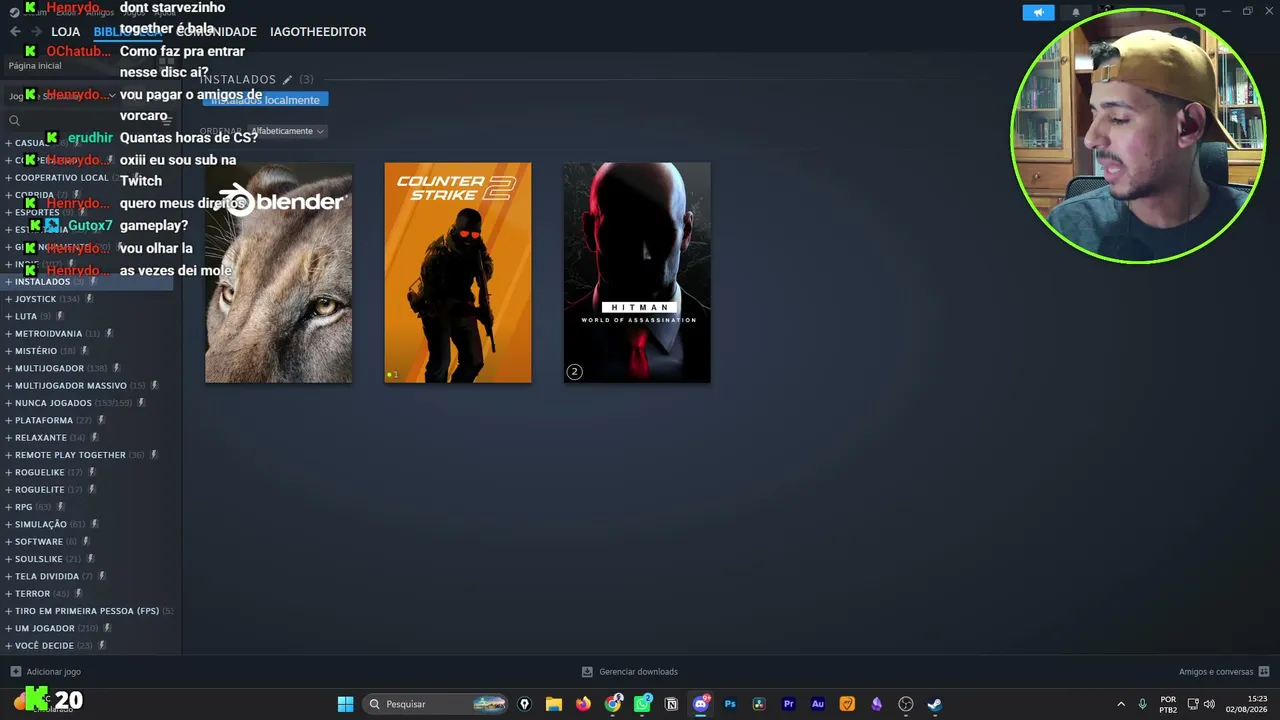Open the Windows Start menu

(x=345, y=704)
